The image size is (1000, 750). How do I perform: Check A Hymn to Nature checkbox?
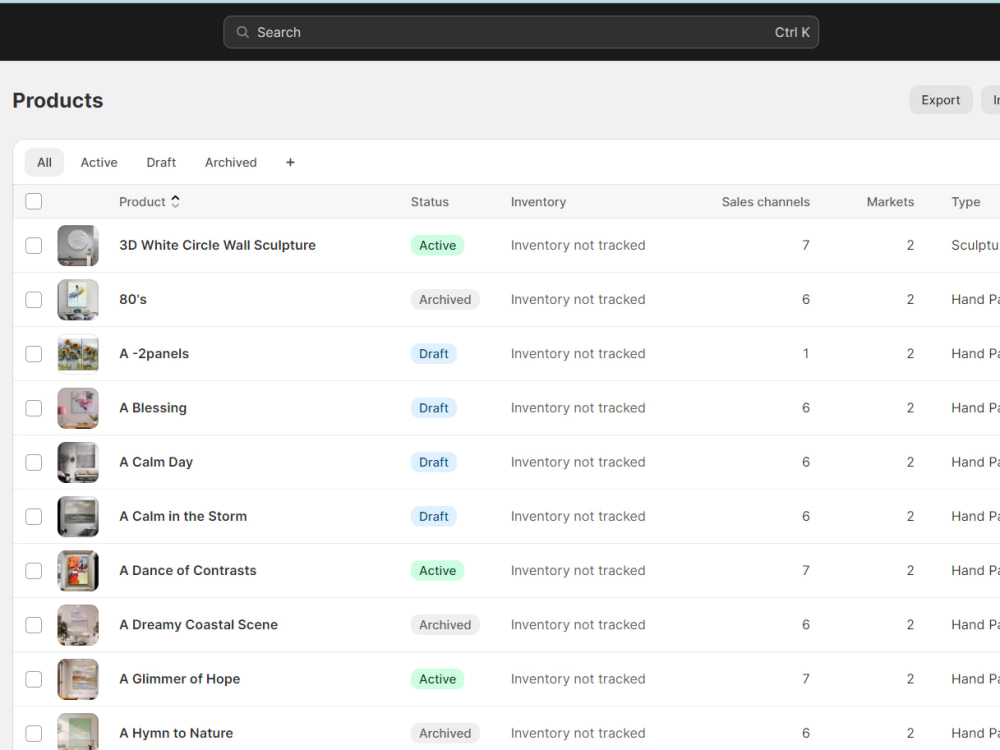tap(34, 733)
